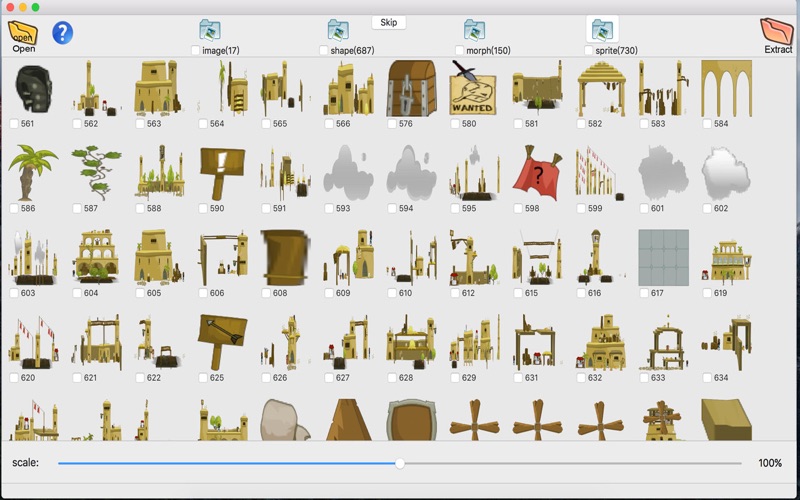The width and height of the screenshot is (800, 500).
Task: Select the red flag towers sprite 620
Action: pyautogui.click(x=34, y=342)
